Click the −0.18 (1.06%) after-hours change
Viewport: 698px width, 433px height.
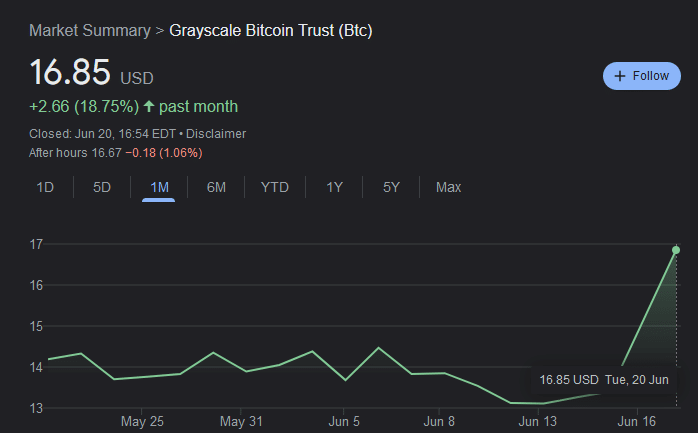point(164,153)
